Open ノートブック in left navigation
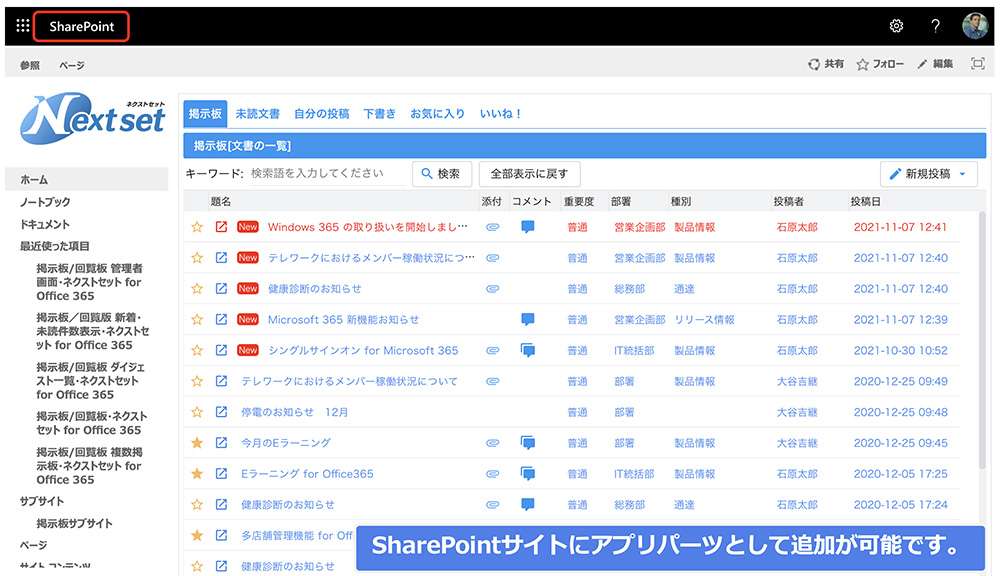Image resolution: width=1000 pixels, height=576 pixels. pos(45,202)
